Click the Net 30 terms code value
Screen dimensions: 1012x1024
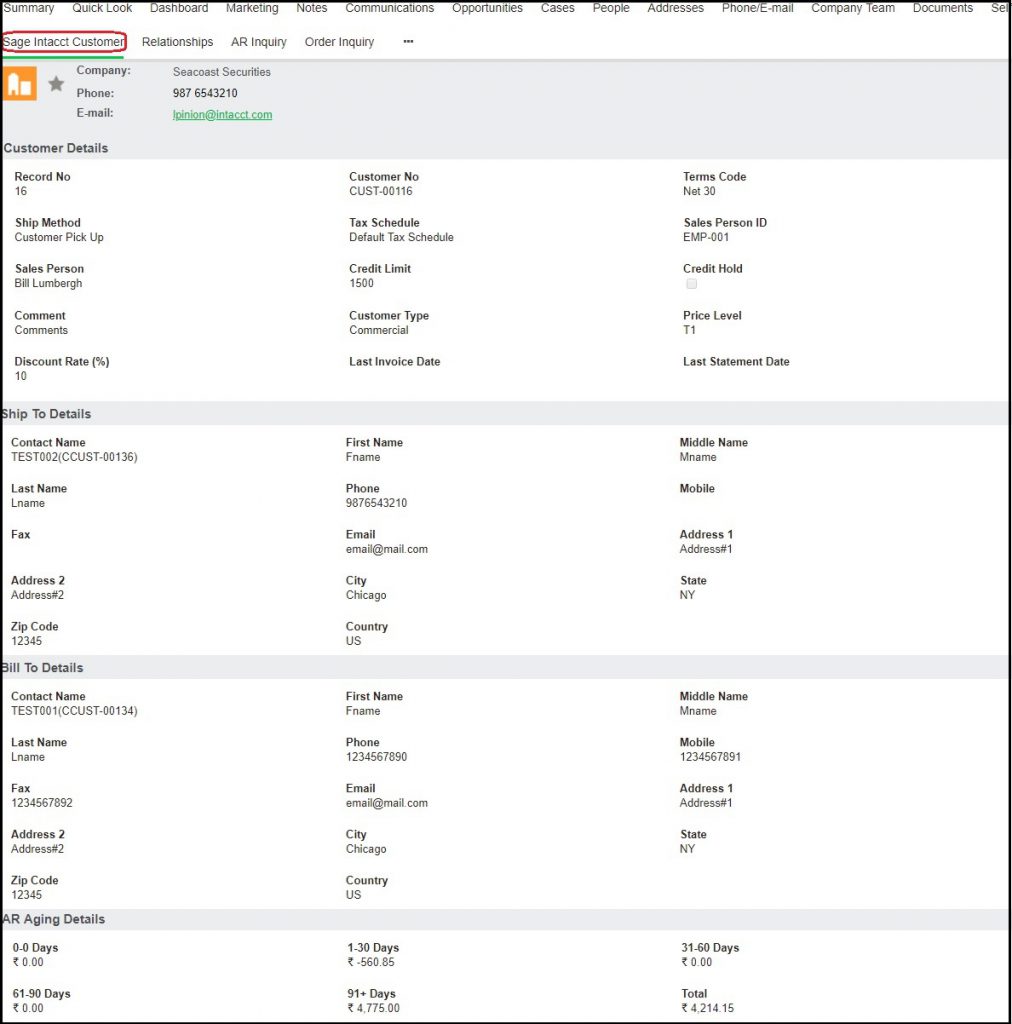click(699, 191)
